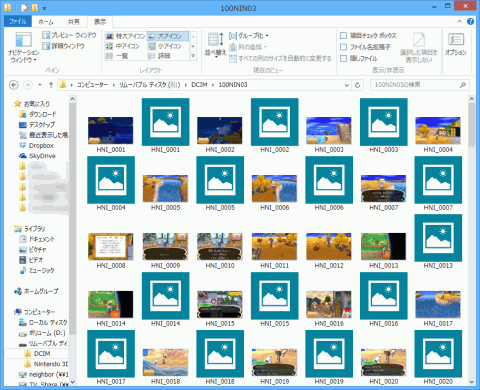
Task: Open Homegroup (ホームグループ) in the sidebar
Action: click(x=36, y=291)
